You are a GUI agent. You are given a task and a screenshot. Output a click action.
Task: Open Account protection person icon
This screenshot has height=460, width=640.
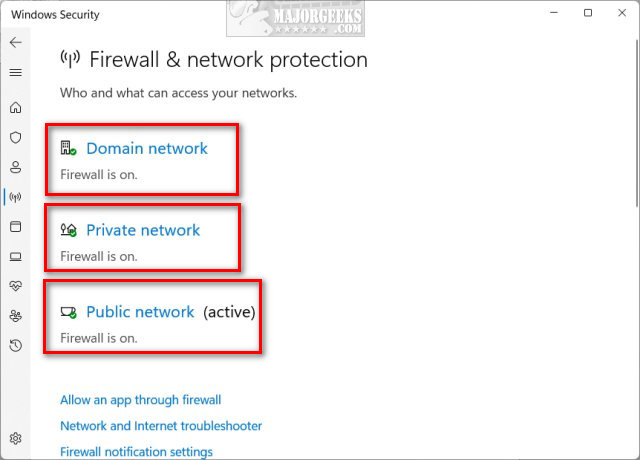(x=15, y=167)
